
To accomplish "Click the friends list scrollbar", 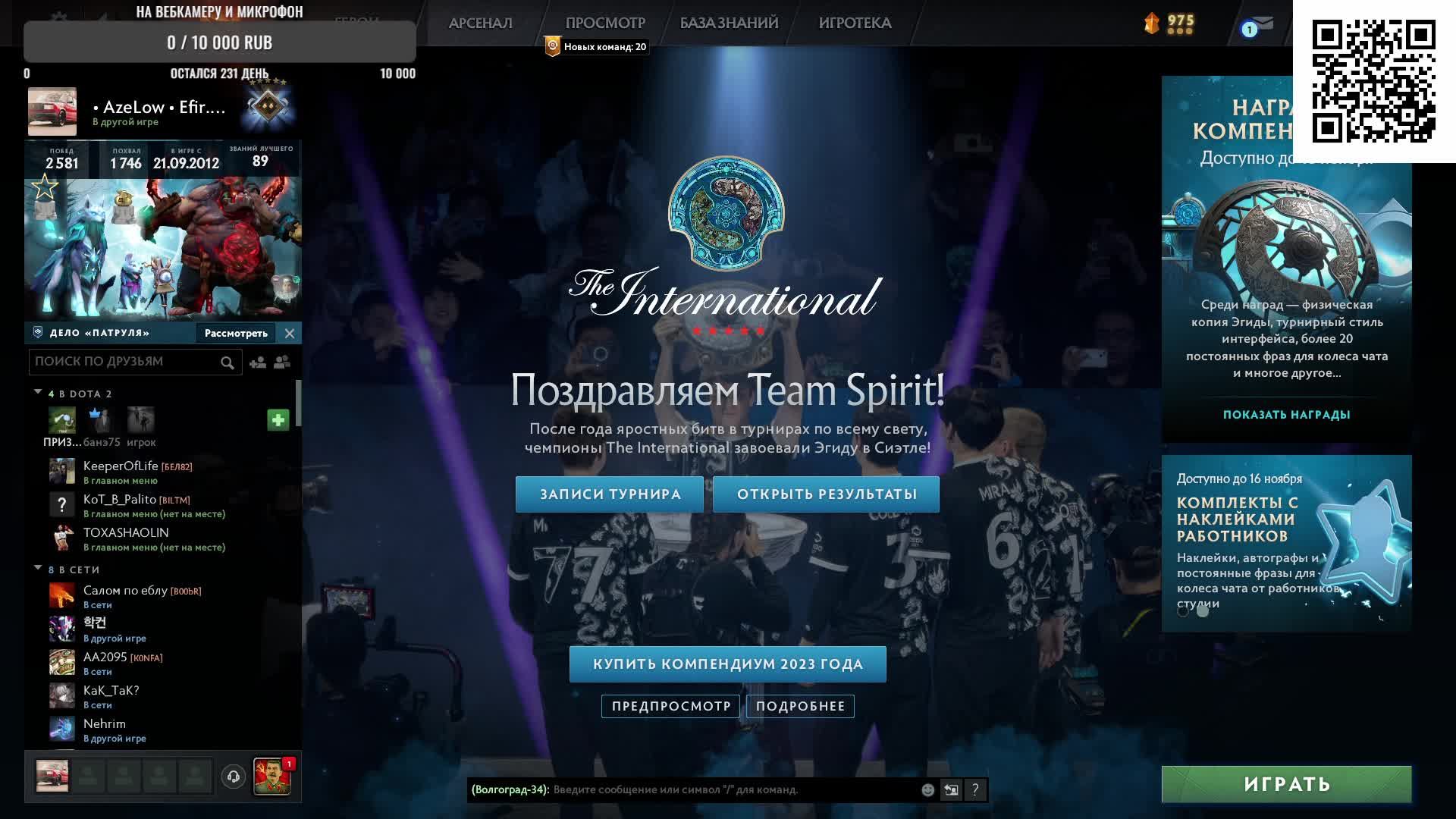I will click(x=298, y=403).
